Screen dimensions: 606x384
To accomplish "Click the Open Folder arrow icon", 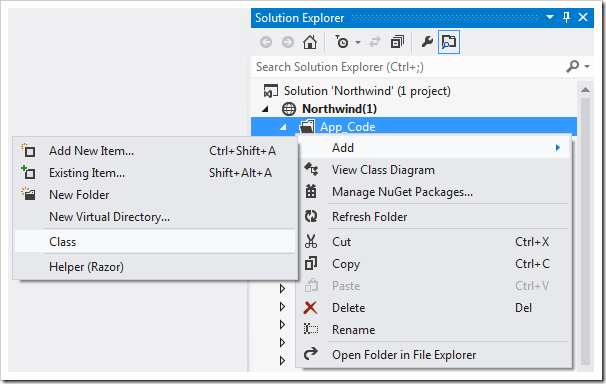I will [311, 353].
